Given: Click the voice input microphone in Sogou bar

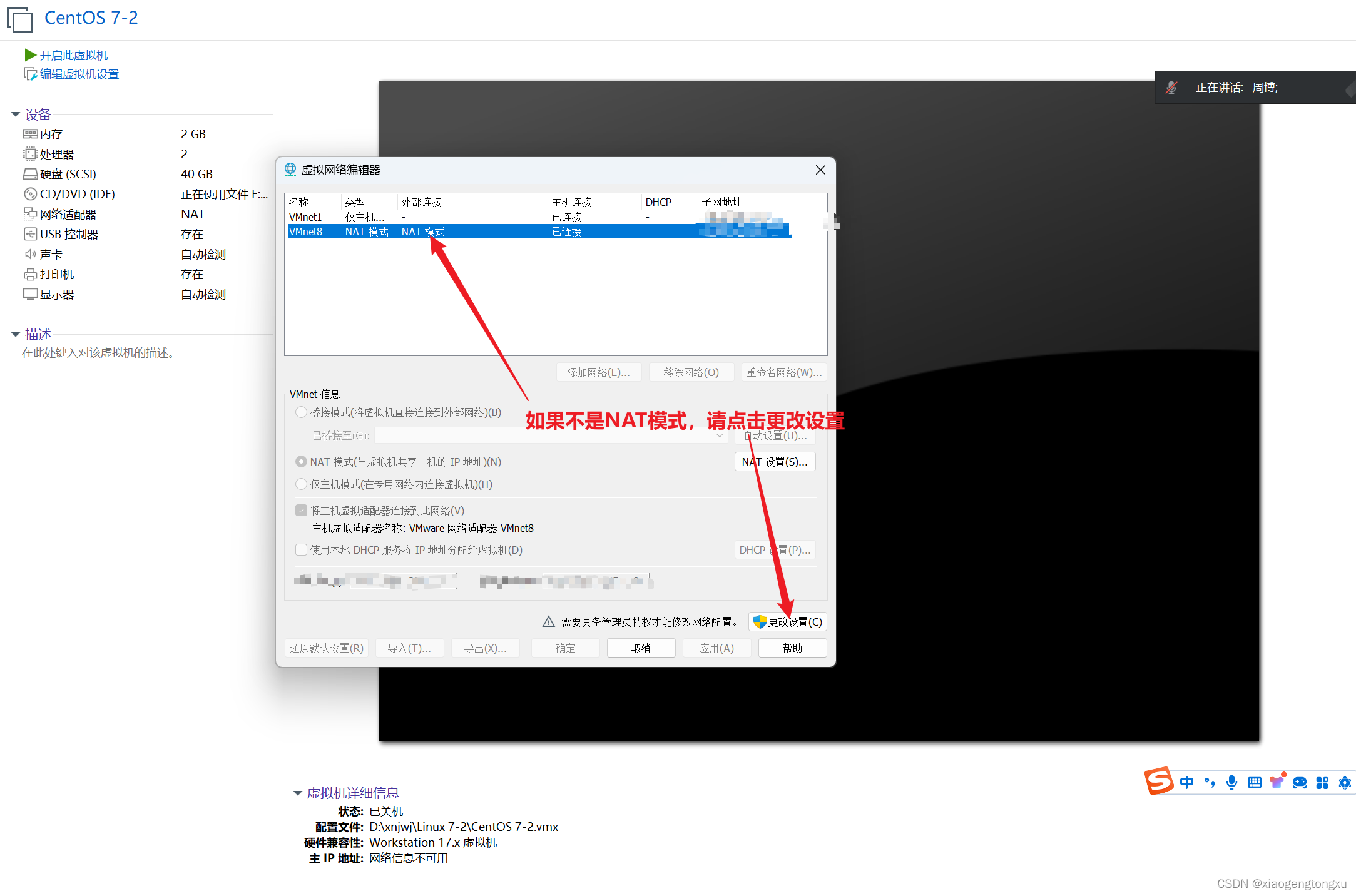Looking at the screenshot, I should click(1231, 782).
